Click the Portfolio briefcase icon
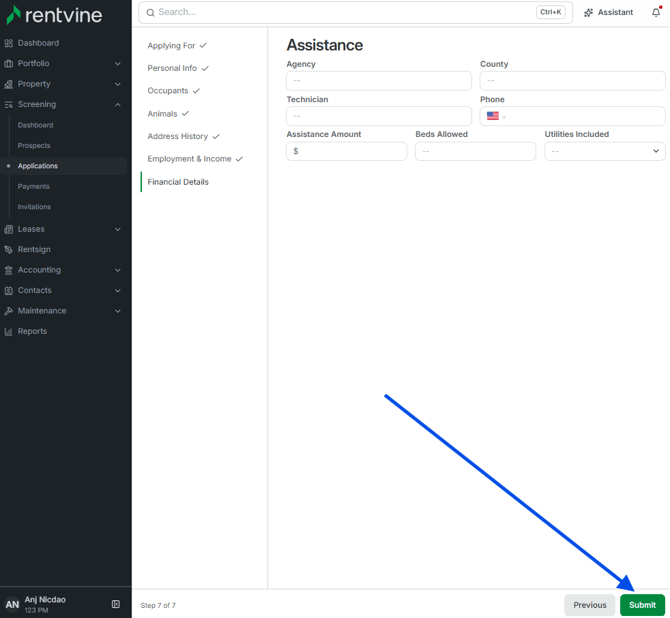 tap(9, 63)
